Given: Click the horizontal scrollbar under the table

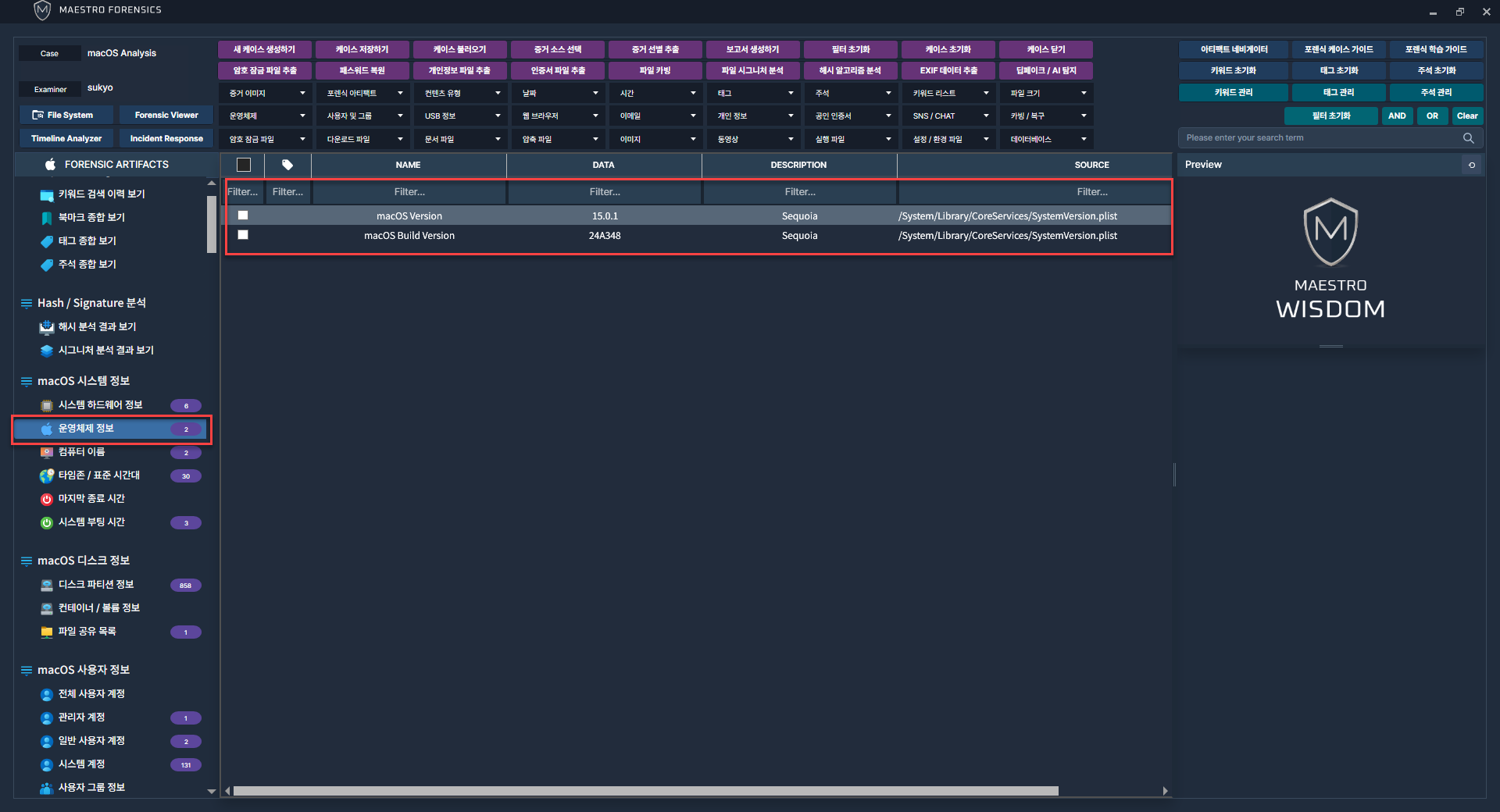Looking at the screenshot, I should point(645,791).
